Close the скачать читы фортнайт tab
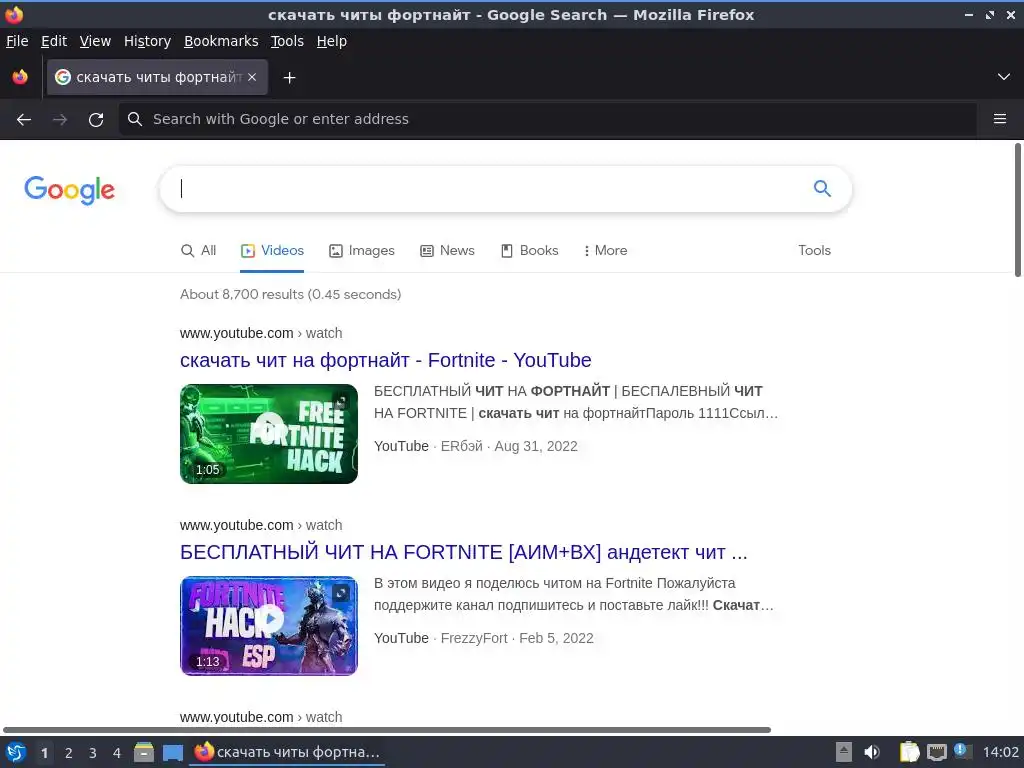 (x=252, y=77)
